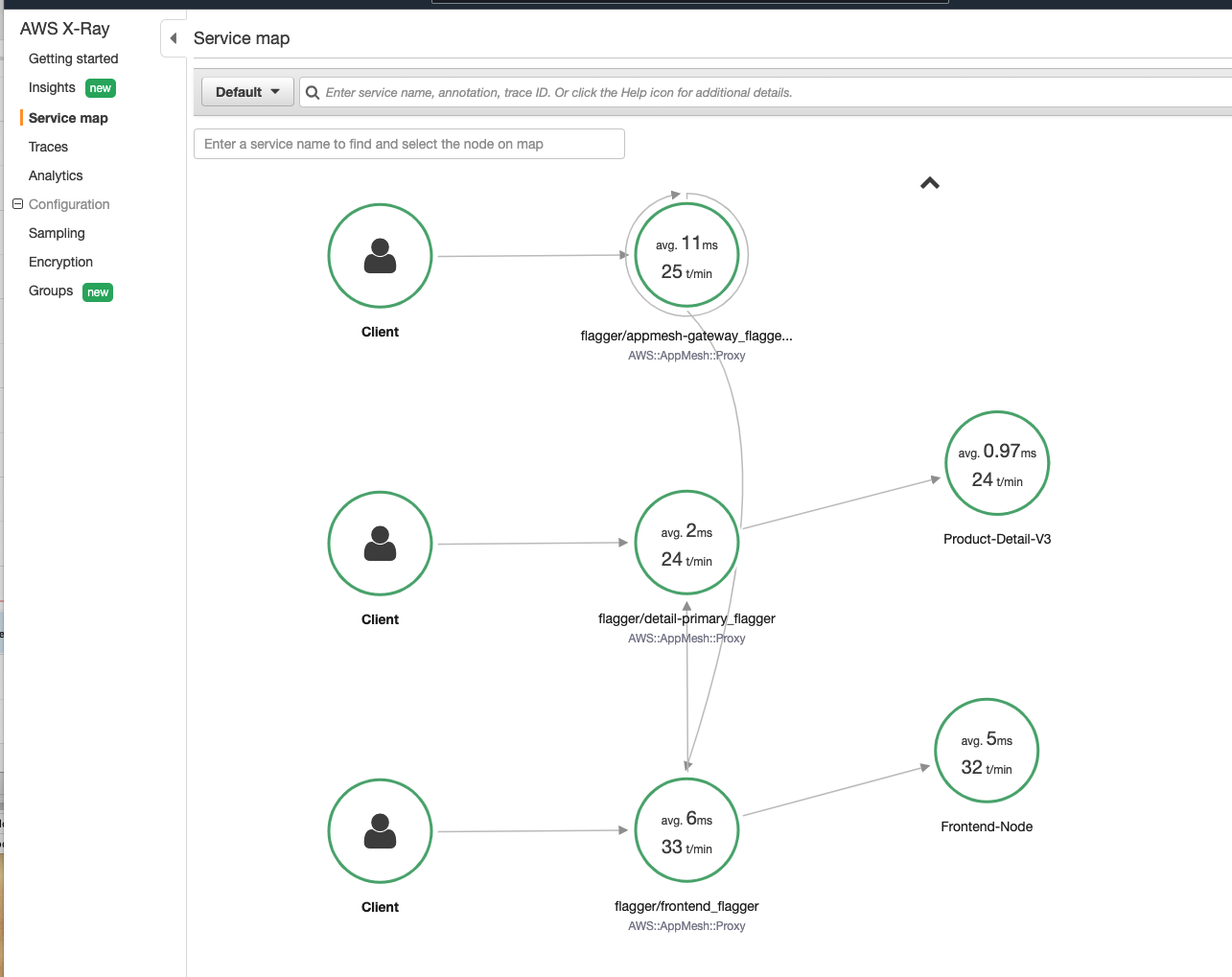Click the AWS X-Ray title
The image size is (1232, 977).
[65, 29]
